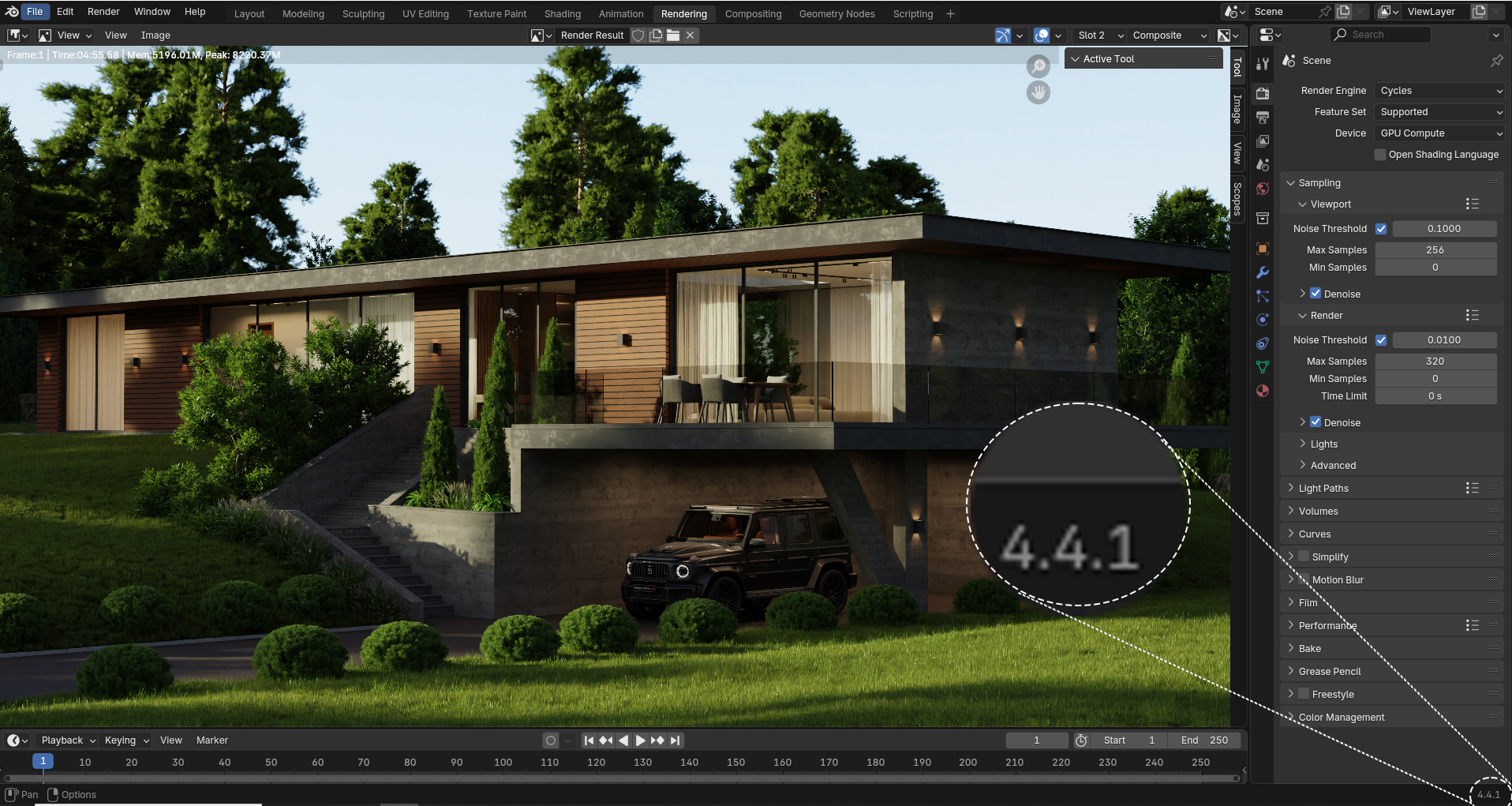Pin the Scene properties with the pin icon
1512x806 pixels.
(1497, 61)
